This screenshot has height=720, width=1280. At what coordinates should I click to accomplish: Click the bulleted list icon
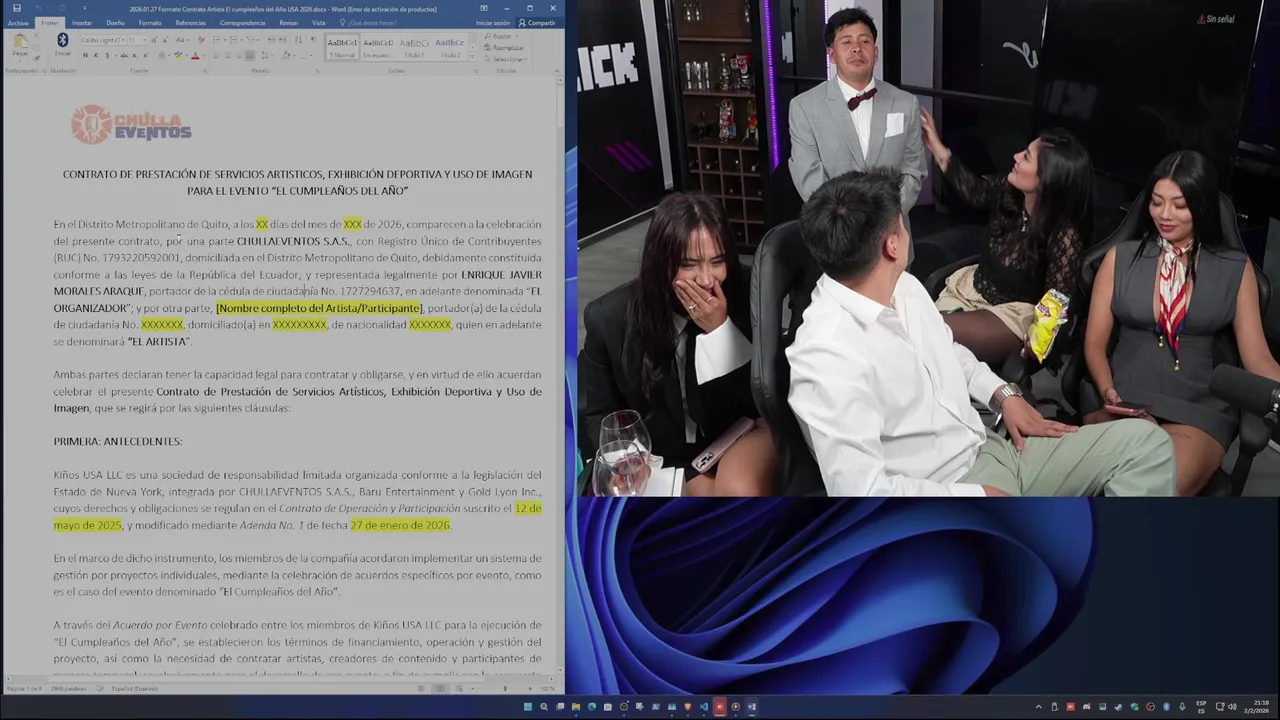[x=216, y=39]
